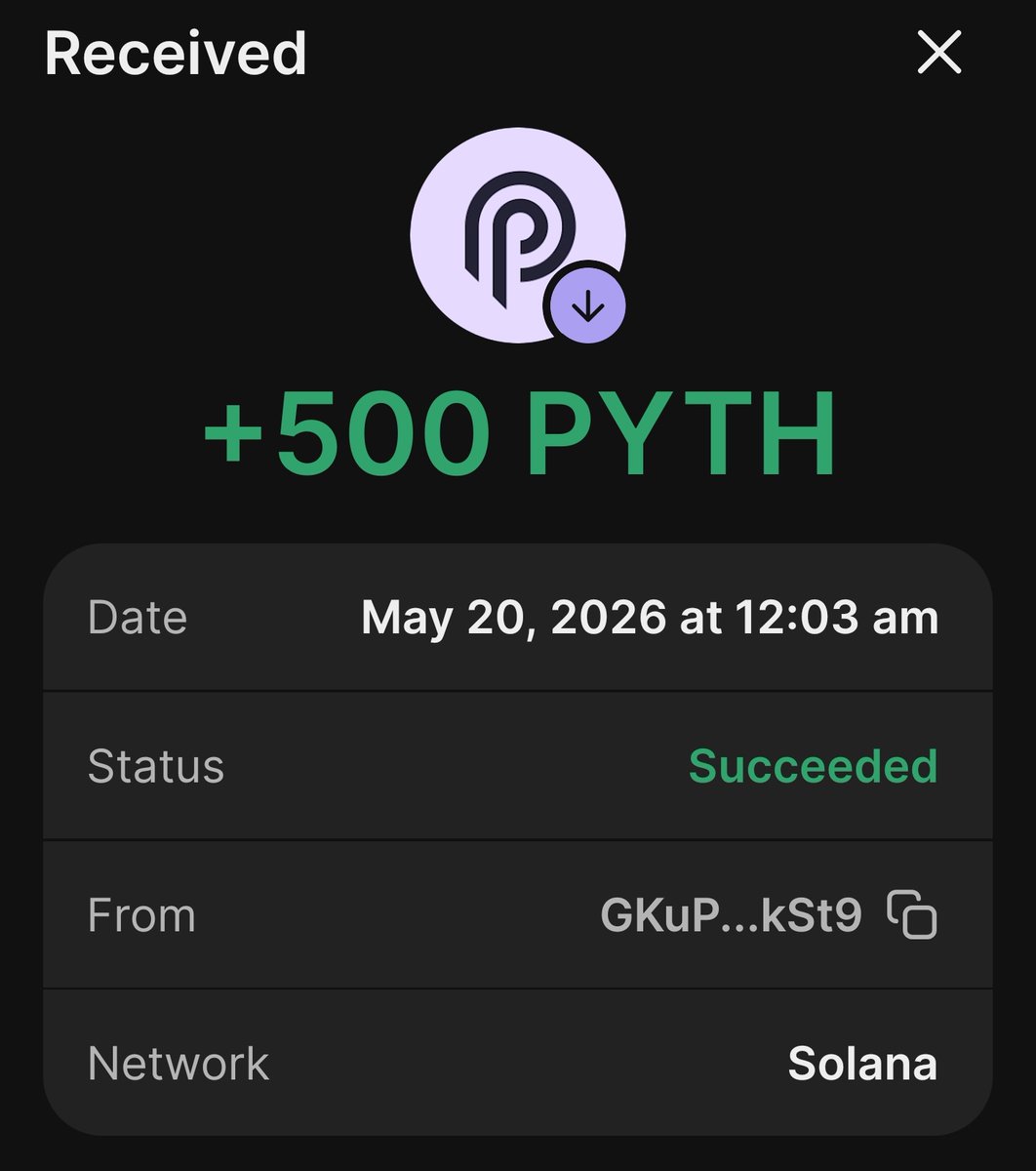Tap the Status row label
The width and height of the screenshot is (1036, 1171).
click(156, 766)
